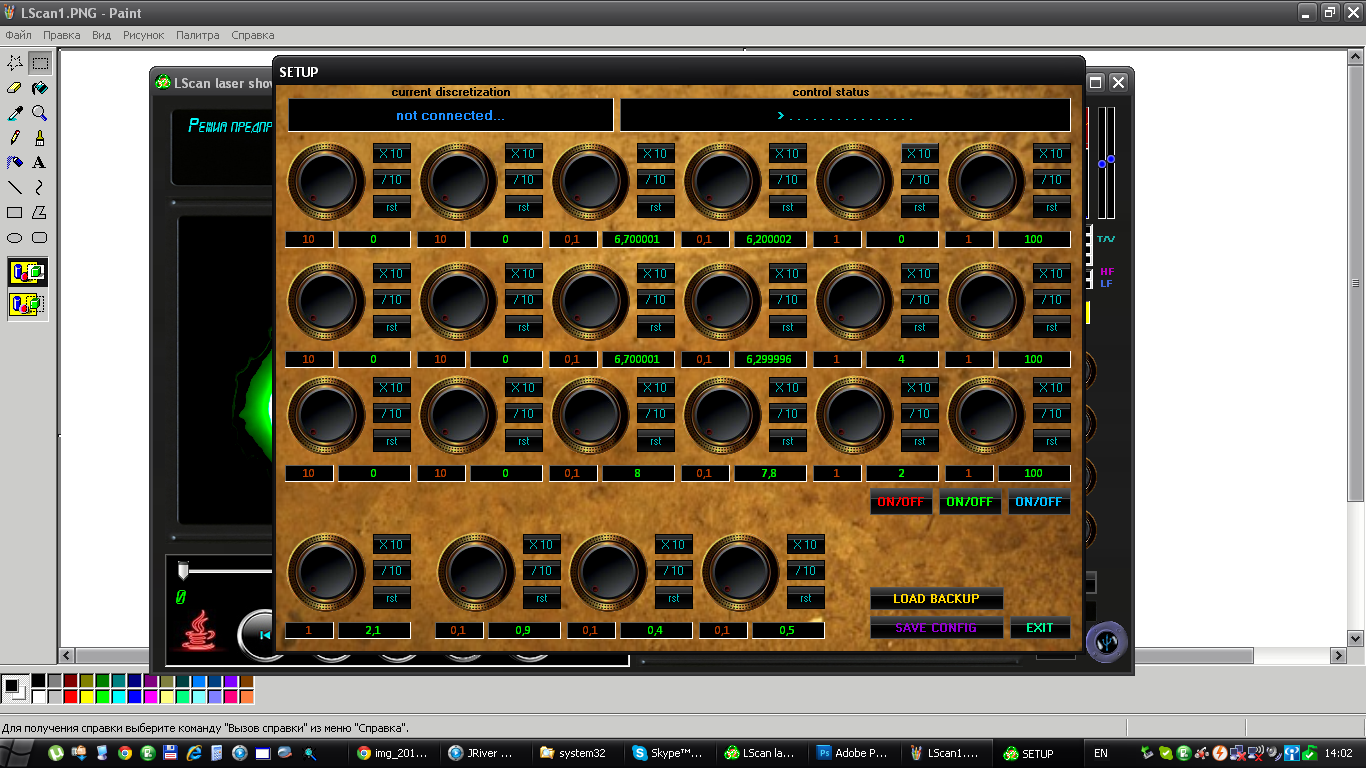Open the Файл menu in Paint
The image size is (1366, 768).
coord(18,35)
